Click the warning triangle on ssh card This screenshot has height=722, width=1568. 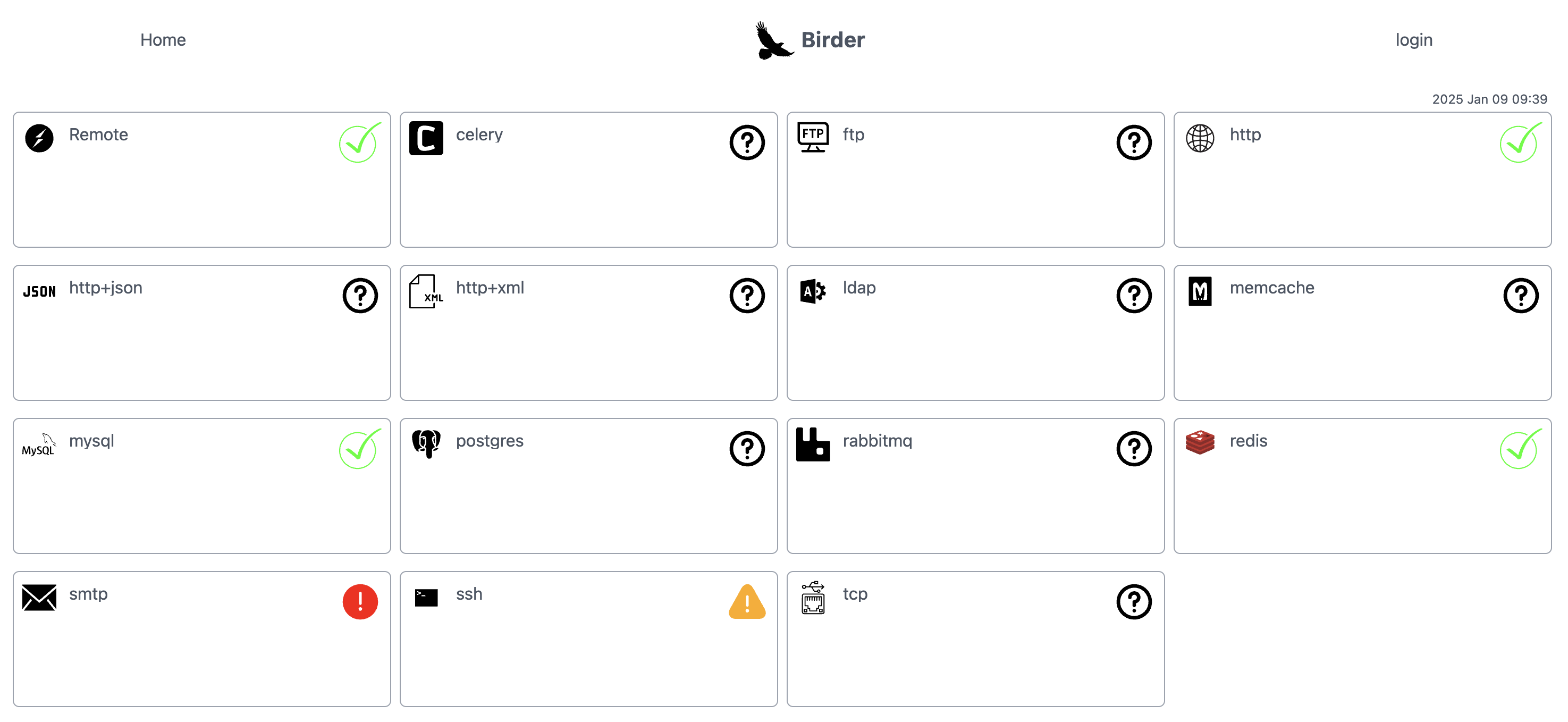tap(747, 603)
